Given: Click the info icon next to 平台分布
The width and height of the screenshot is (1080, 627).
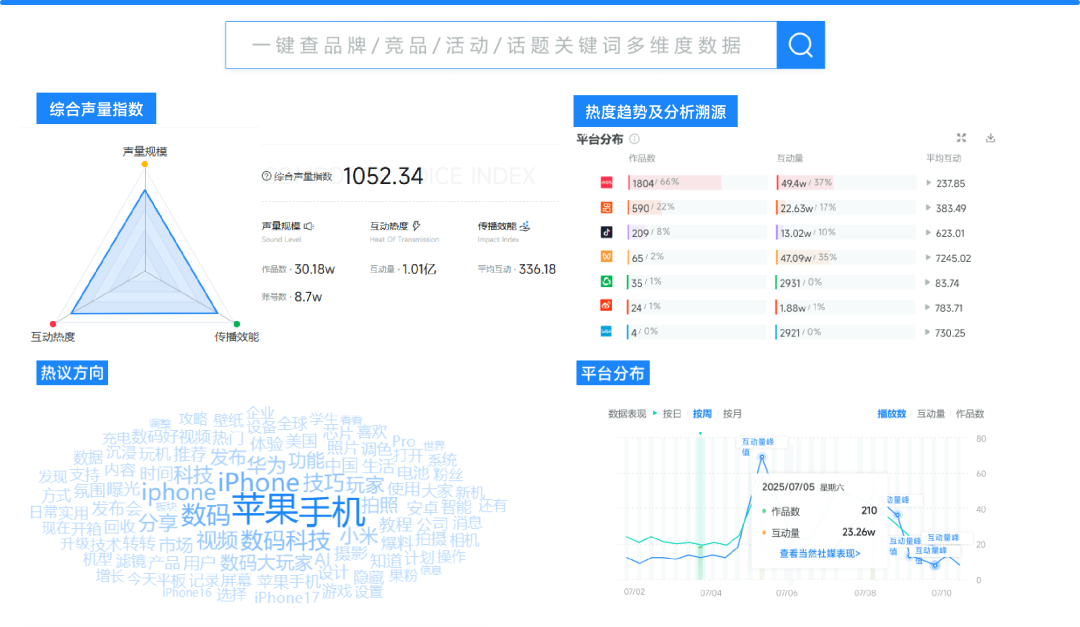Looking at the screenshot, I should 632,138.
